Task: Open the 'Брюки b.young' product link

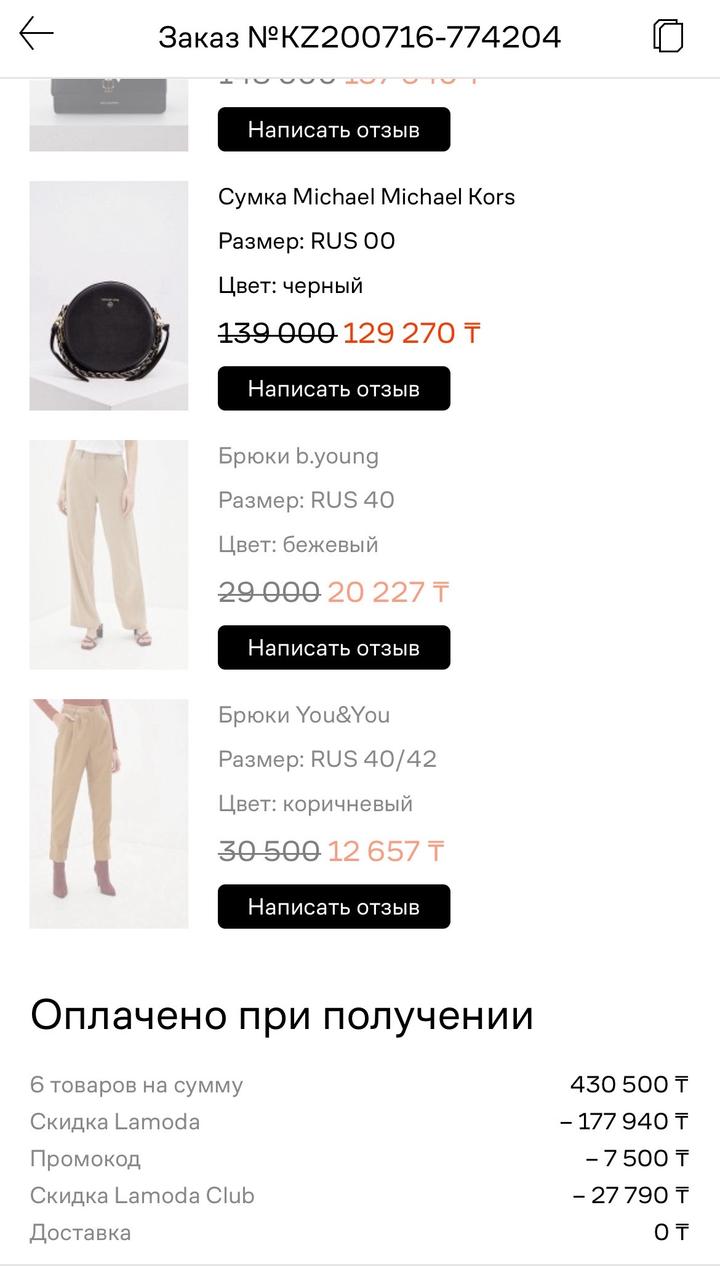Action: (298, 456)
